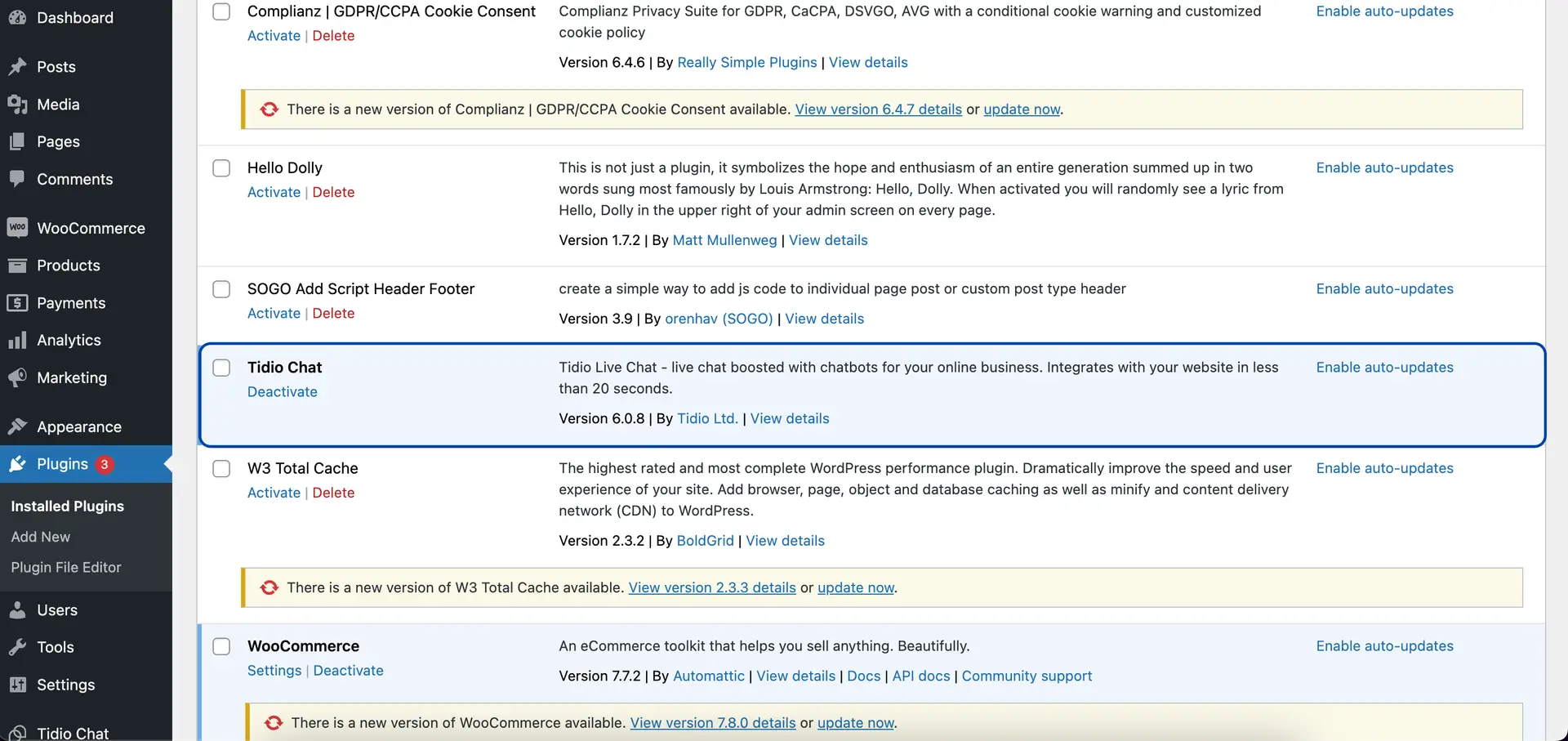The height and width of the screenshot is (741, 1568).
Task: Open BoldGrid author link
Action: click(x=706, y=541)
